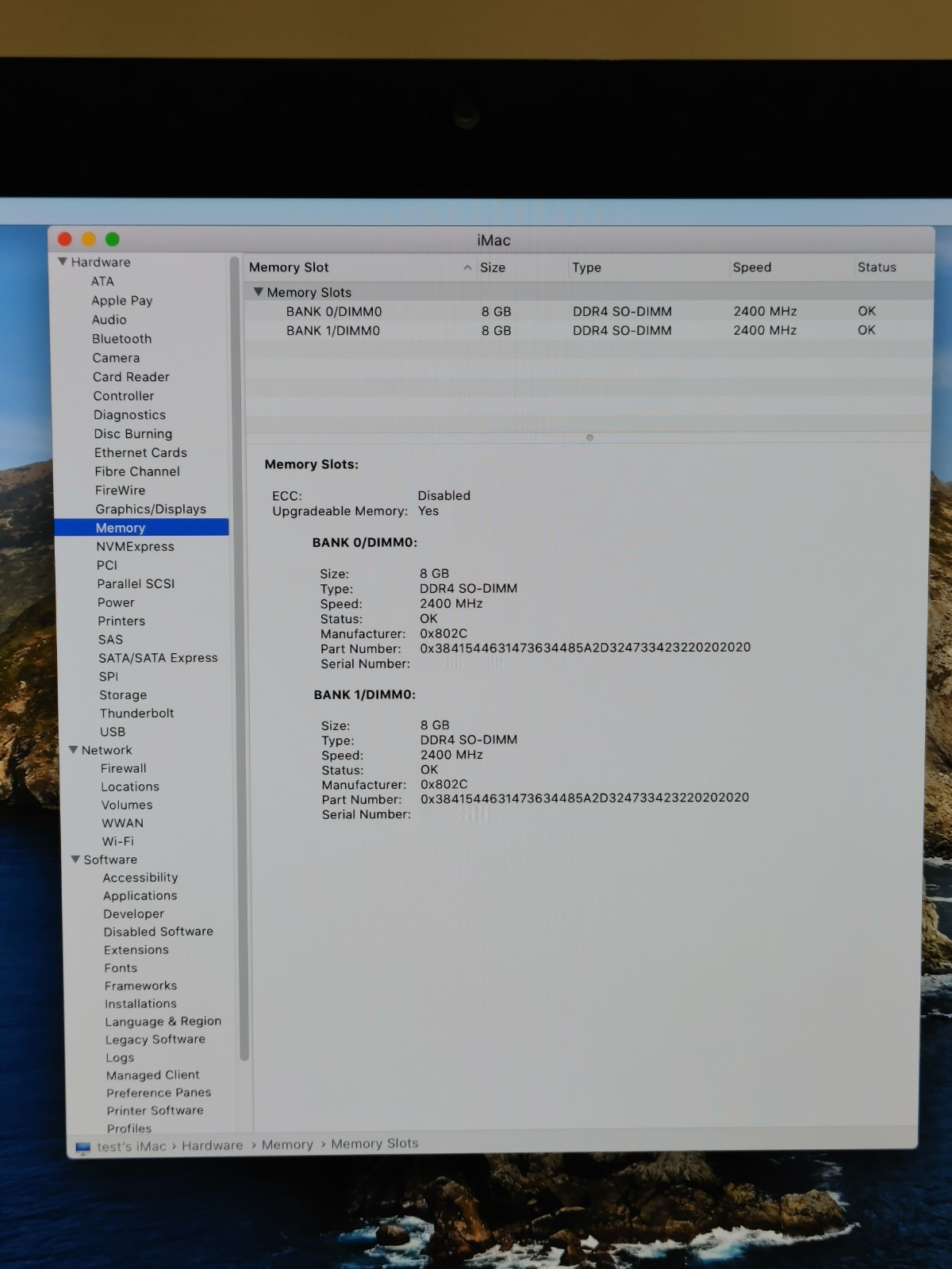Sort by the Speed column header

pyautogui.click(x=751, y=267)
